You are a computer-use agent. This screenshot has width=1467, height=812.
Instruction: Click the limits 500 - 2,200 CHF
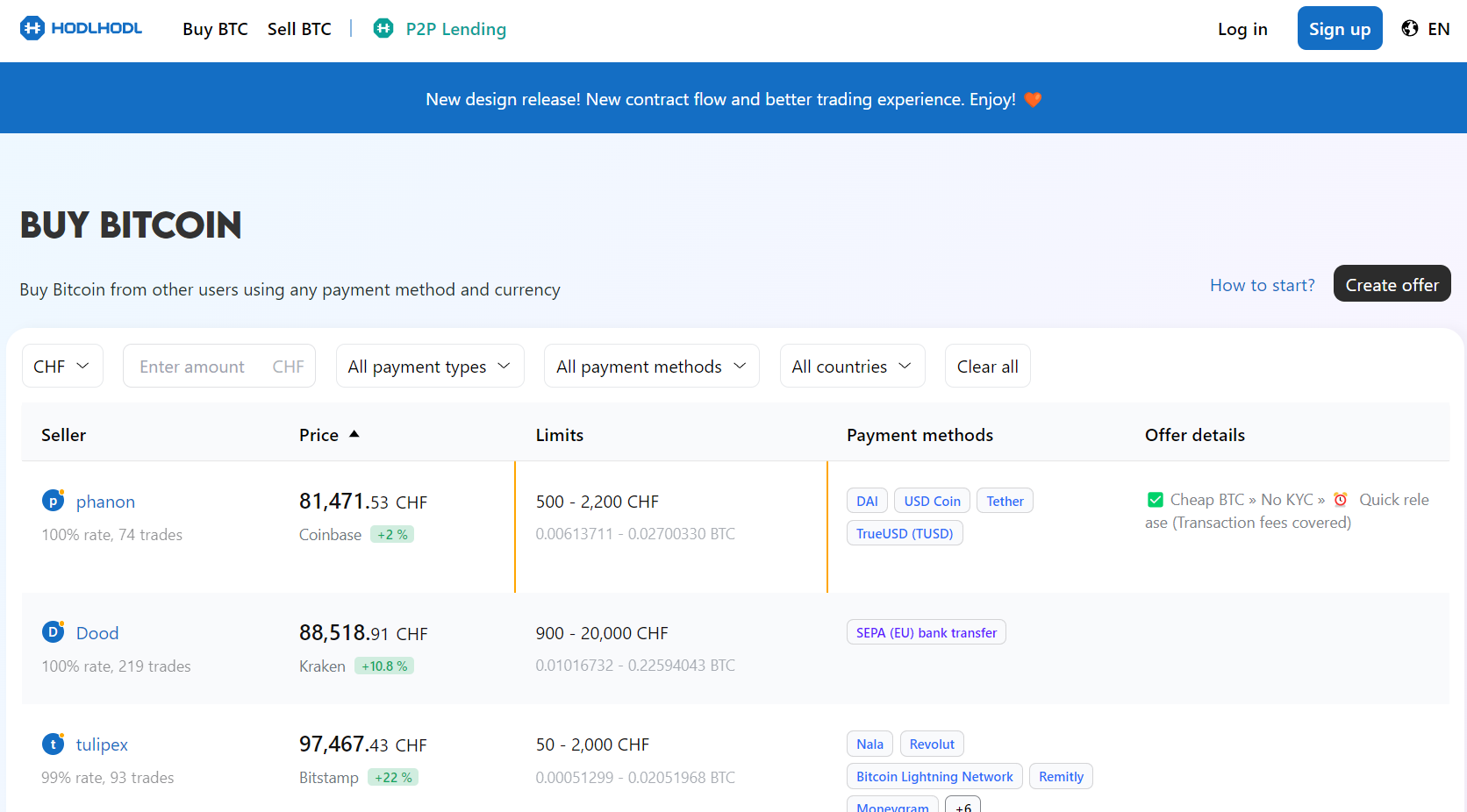tap(597, 502)
